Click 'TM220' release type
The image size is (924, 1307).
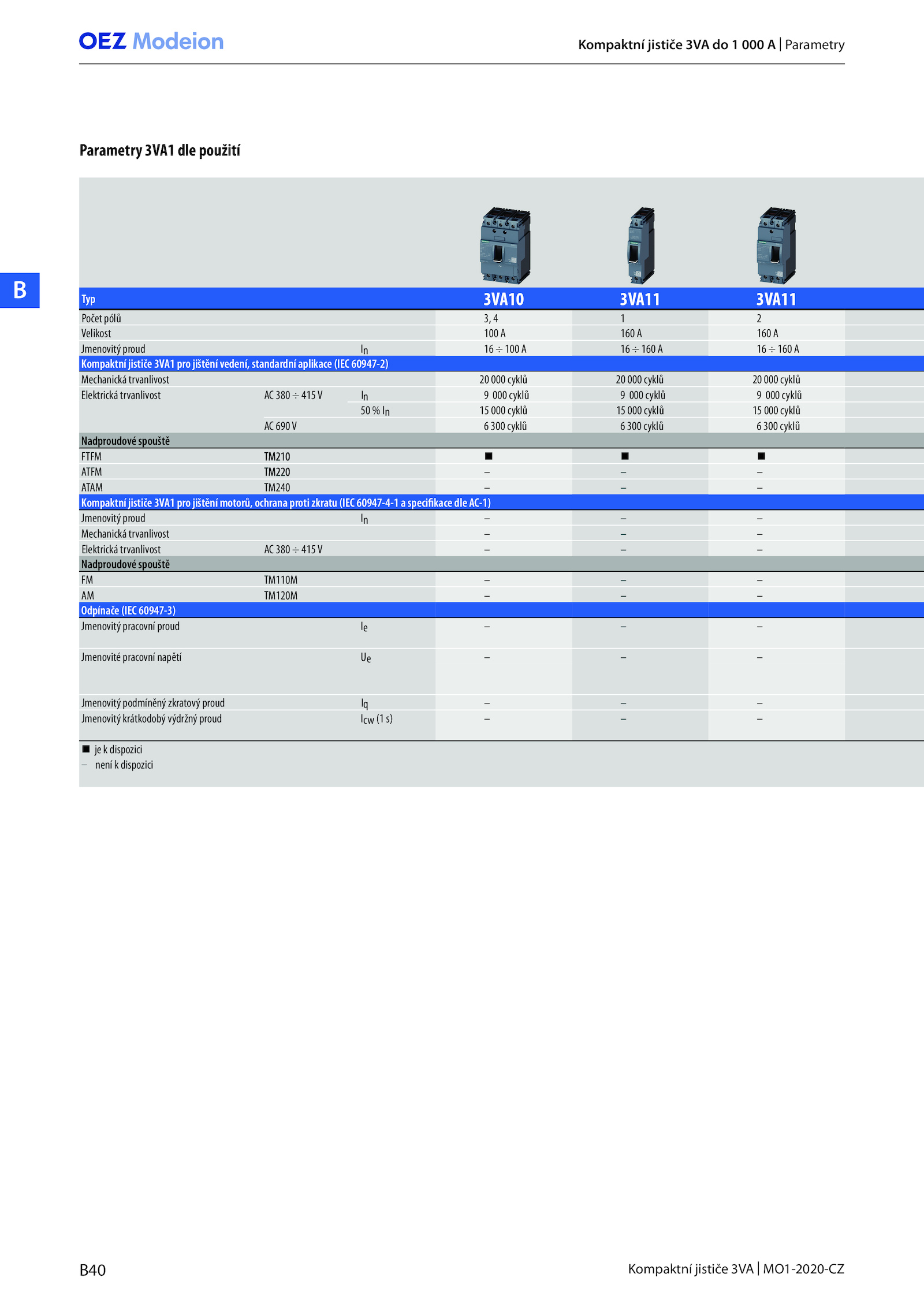pos(277,472)
